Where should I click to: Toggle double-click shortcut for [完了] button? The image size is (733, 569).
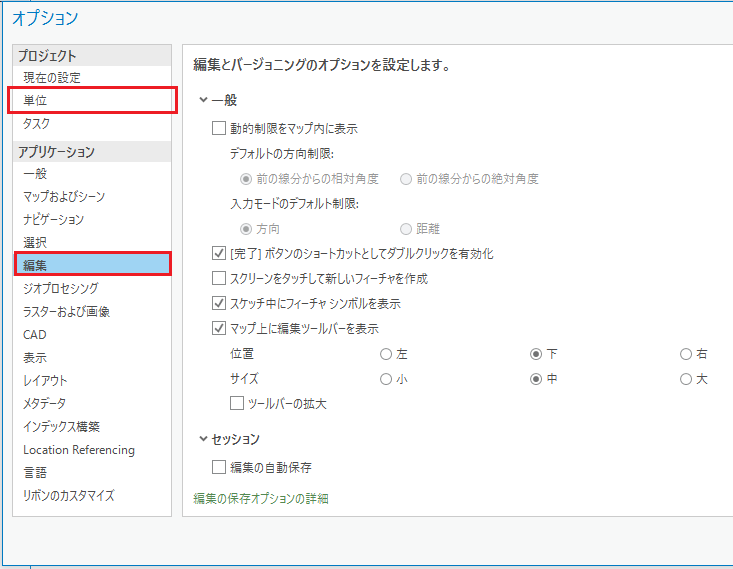[x=219, y=253]
